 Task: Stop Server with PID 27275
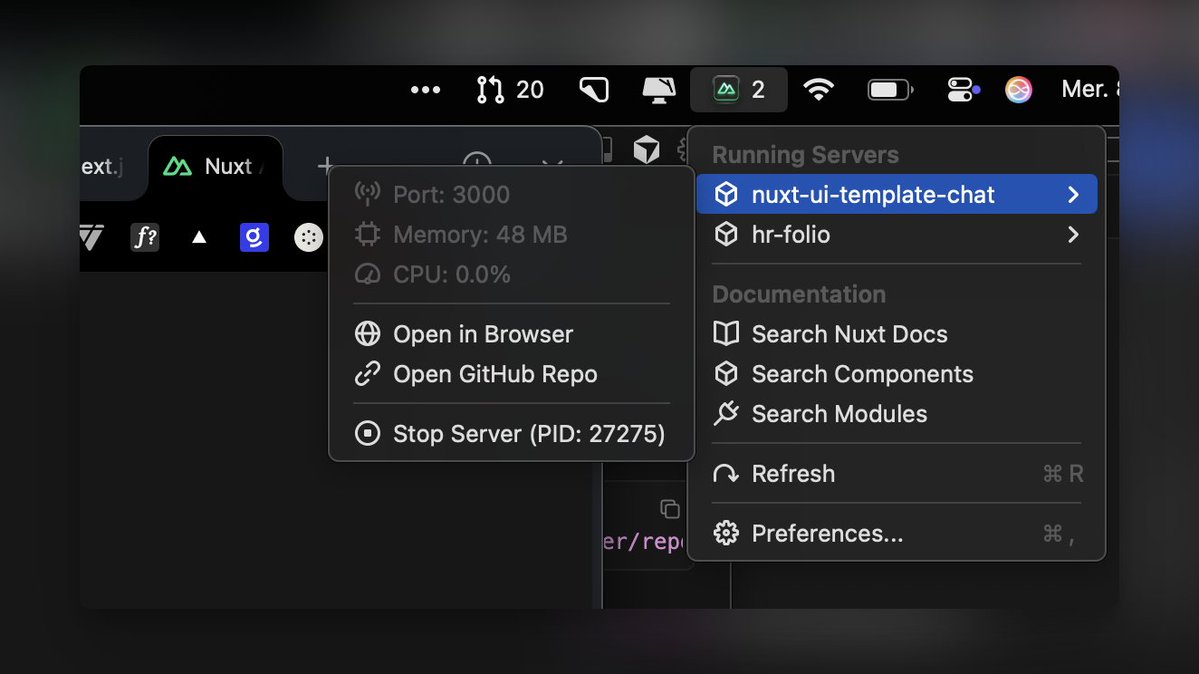tap(511, 433)
